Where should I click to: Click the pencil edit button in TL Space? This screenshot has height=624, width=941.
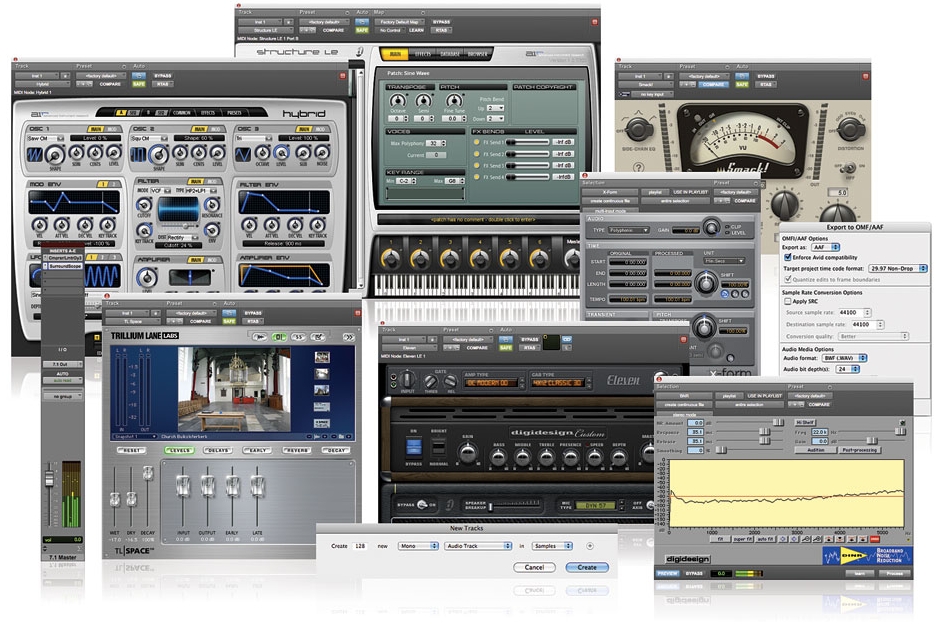(x=319, y=337)
